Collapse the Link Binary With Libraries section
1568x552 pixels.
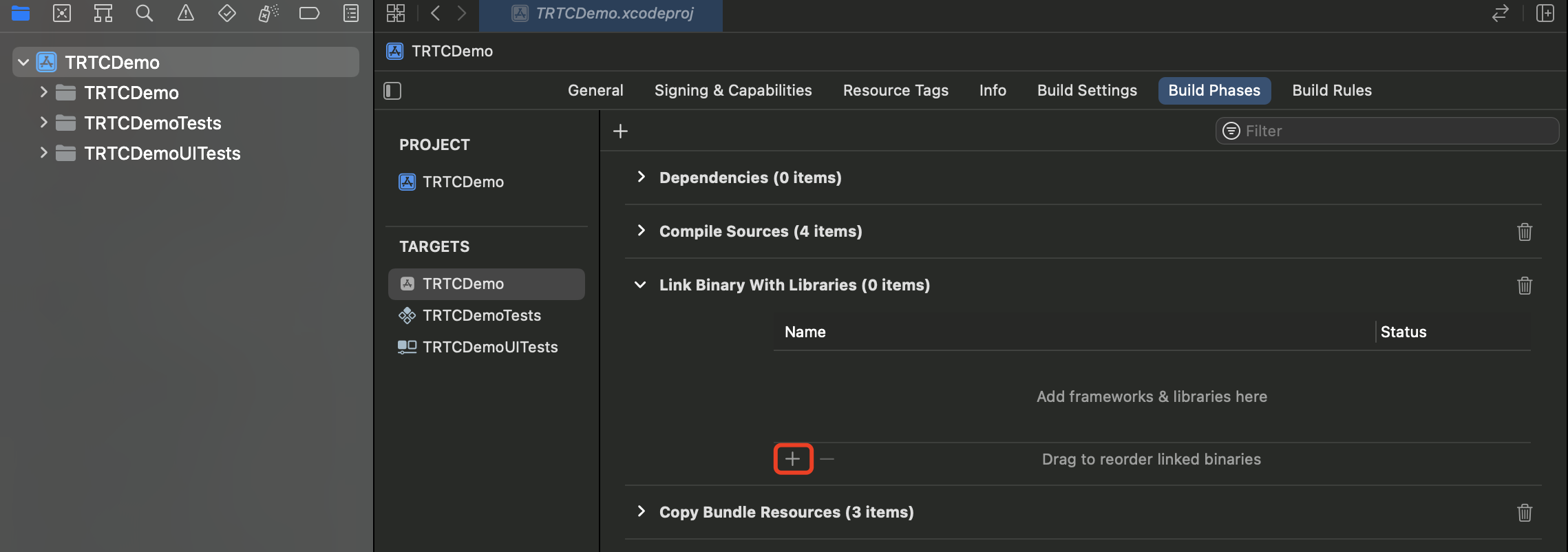(x=640, y=285)
